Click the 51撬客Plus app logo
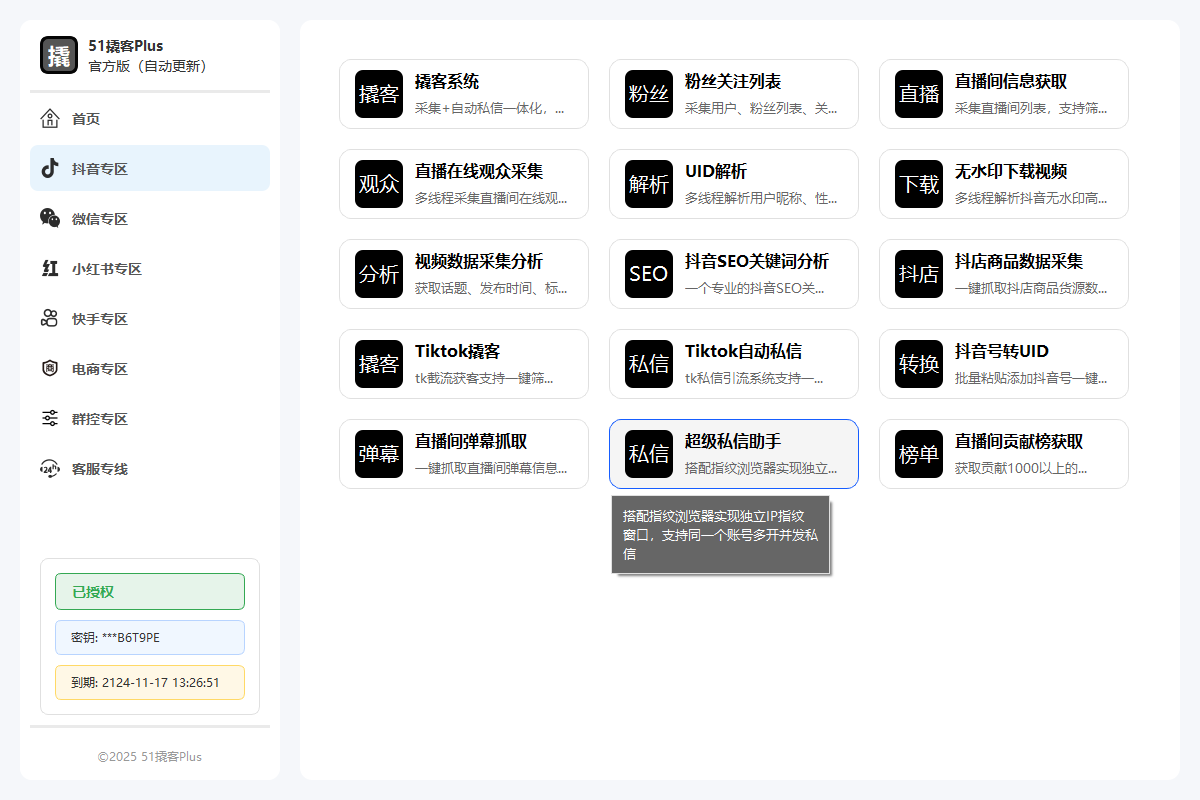Screen dimensions: 1200x800 point(59,55)
